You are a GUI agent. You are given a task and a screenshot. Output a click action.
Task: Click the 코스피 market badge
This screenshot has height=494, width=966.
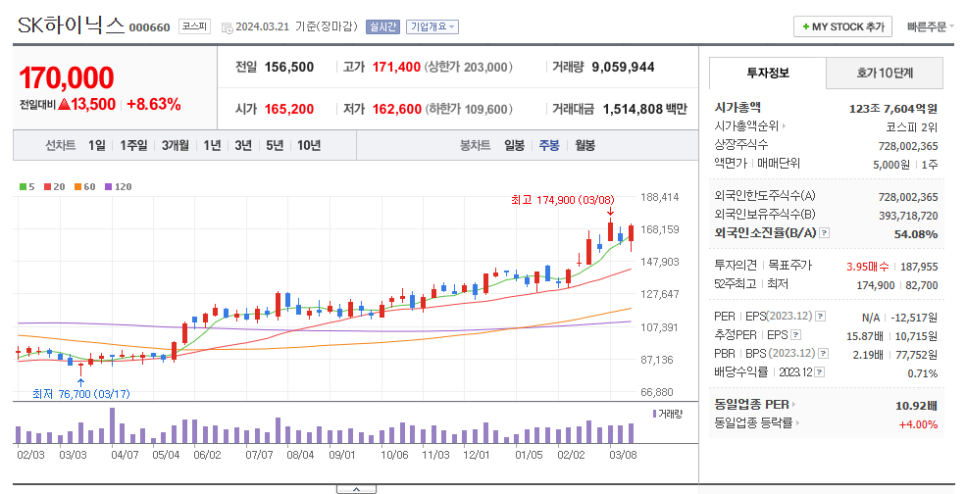click(x=195, y=26)
